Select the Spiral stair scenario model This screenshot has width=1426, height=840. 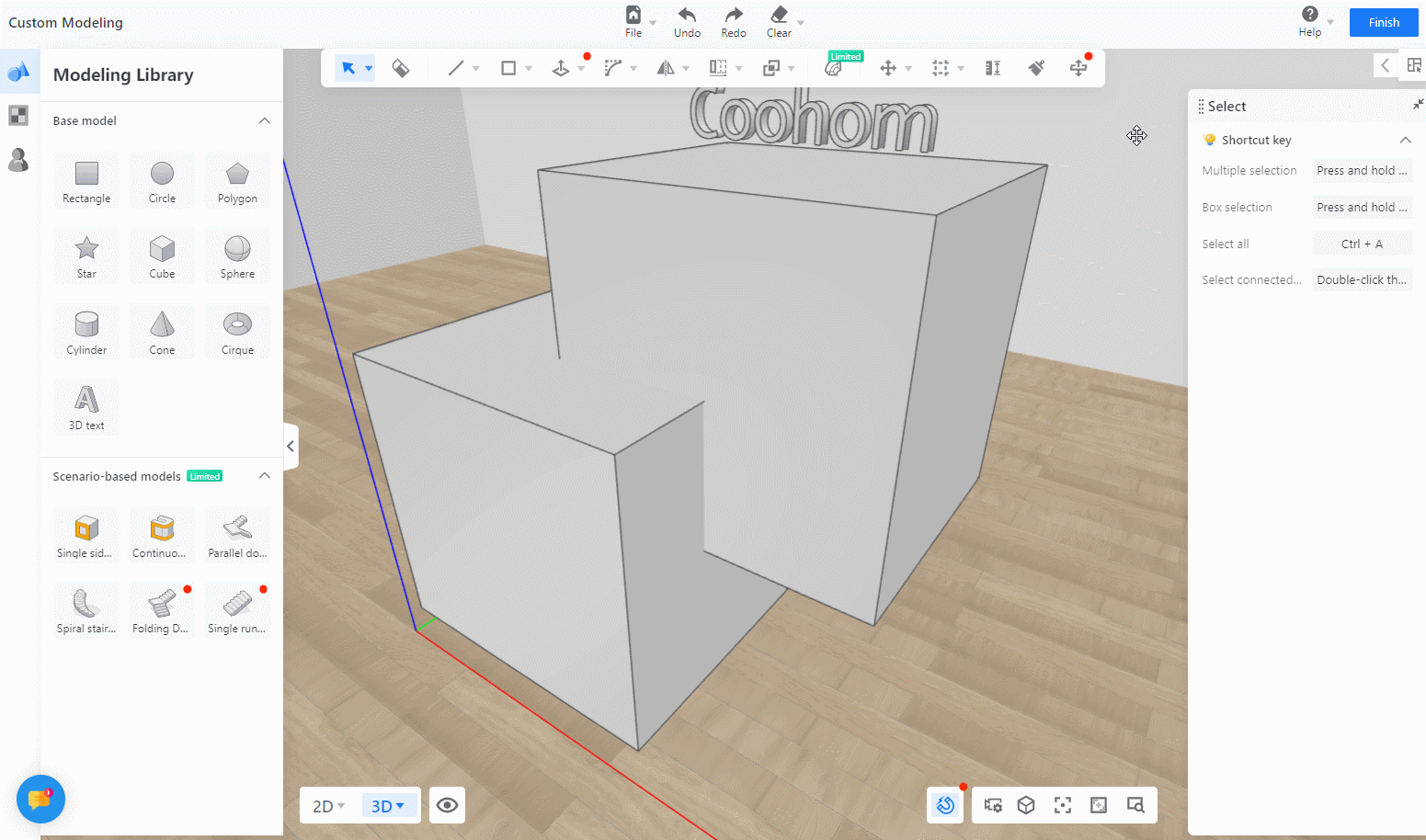[x=86, y=610]
